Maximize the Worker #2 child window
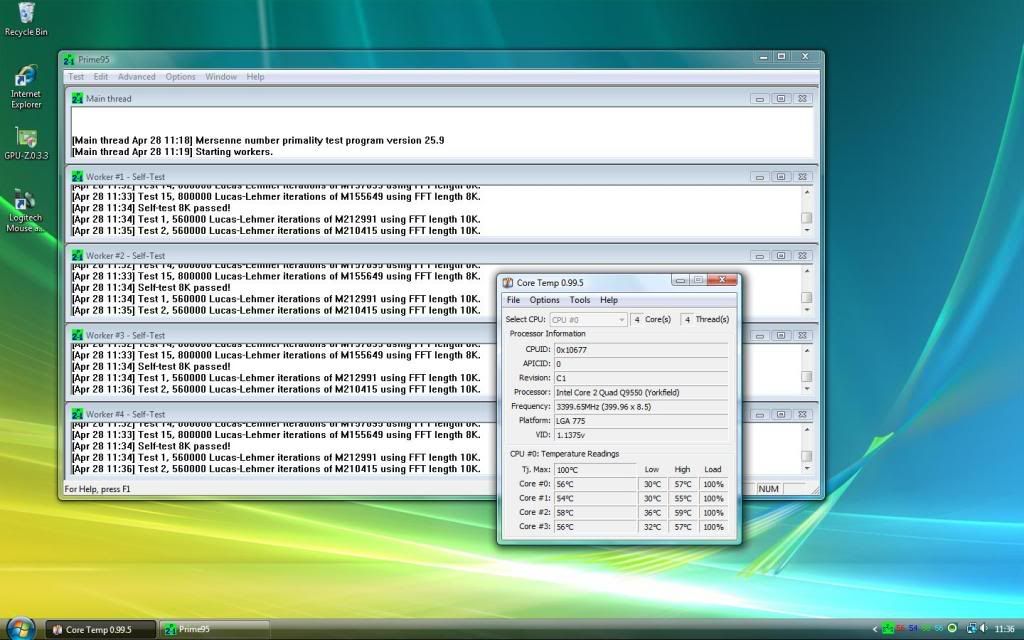 click(x=780, y=257)
